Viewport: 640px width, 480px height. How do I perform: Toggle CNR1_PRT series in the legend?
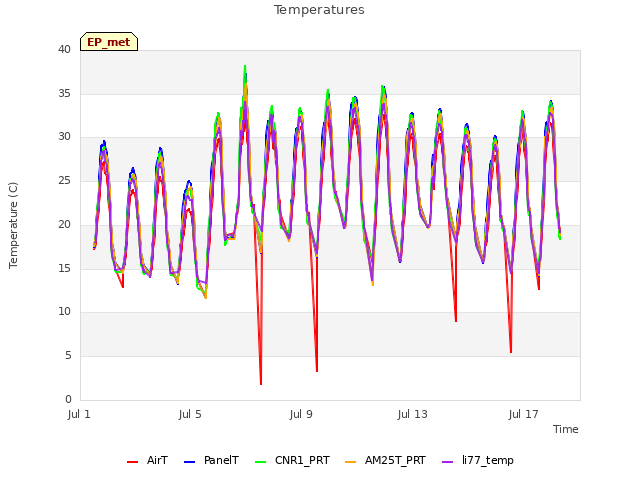[292, 461]
